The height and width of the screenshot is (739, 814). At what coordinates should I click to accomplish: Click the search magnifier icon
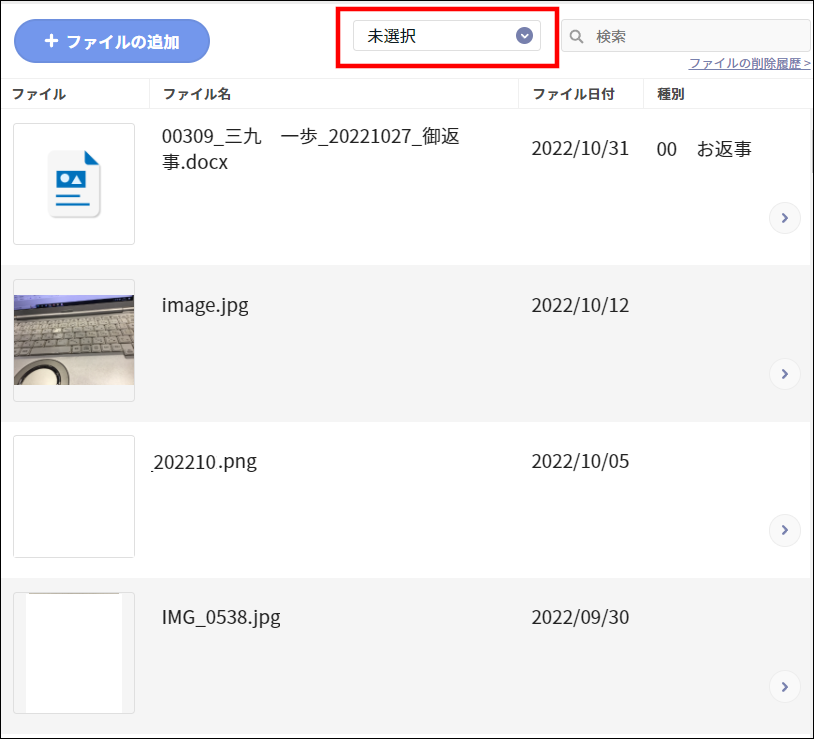pyautogui.click(x=576, y=35)
